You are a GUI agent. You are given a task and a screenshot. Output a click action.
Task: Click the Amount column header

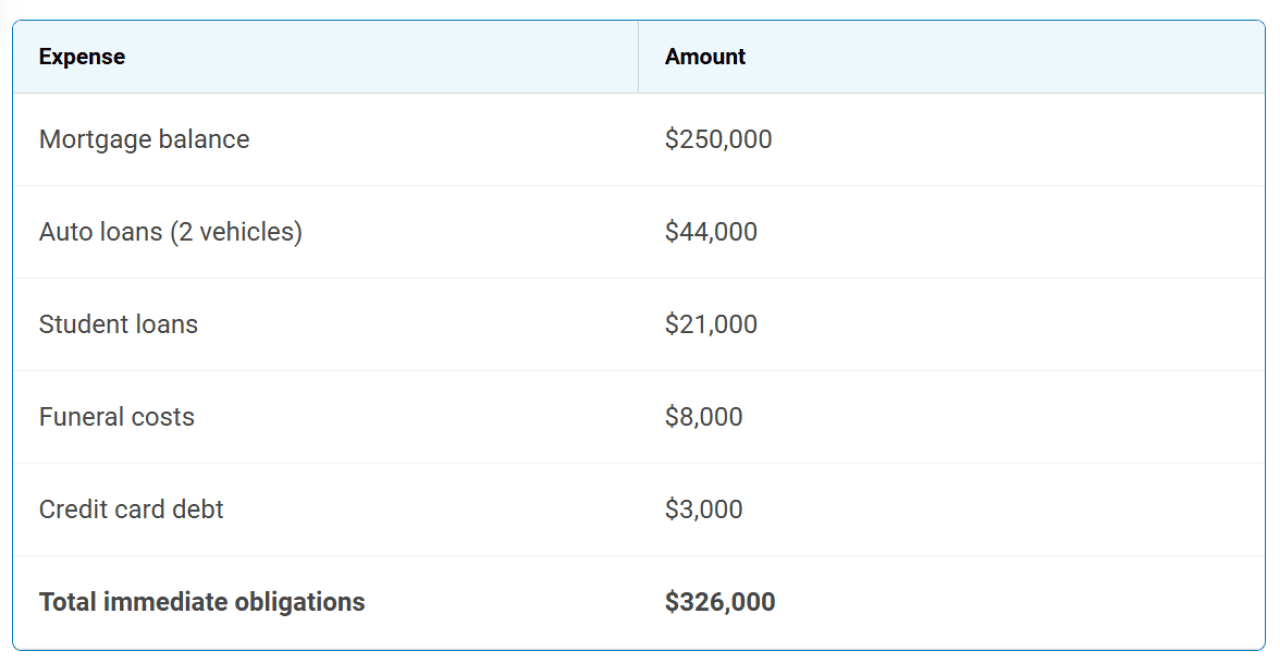[x=705, y=57]
